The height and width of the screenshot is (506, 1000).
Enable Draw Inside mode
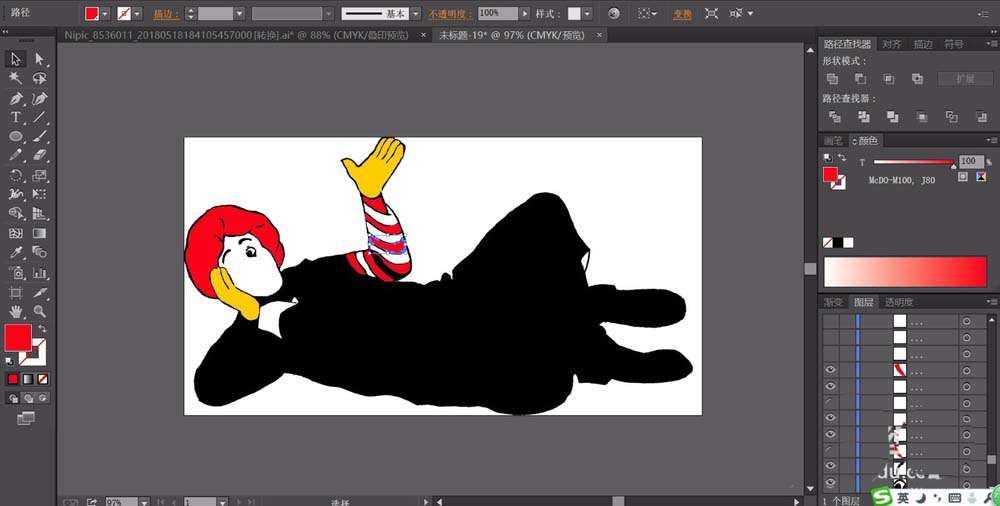tap(43, 398)
